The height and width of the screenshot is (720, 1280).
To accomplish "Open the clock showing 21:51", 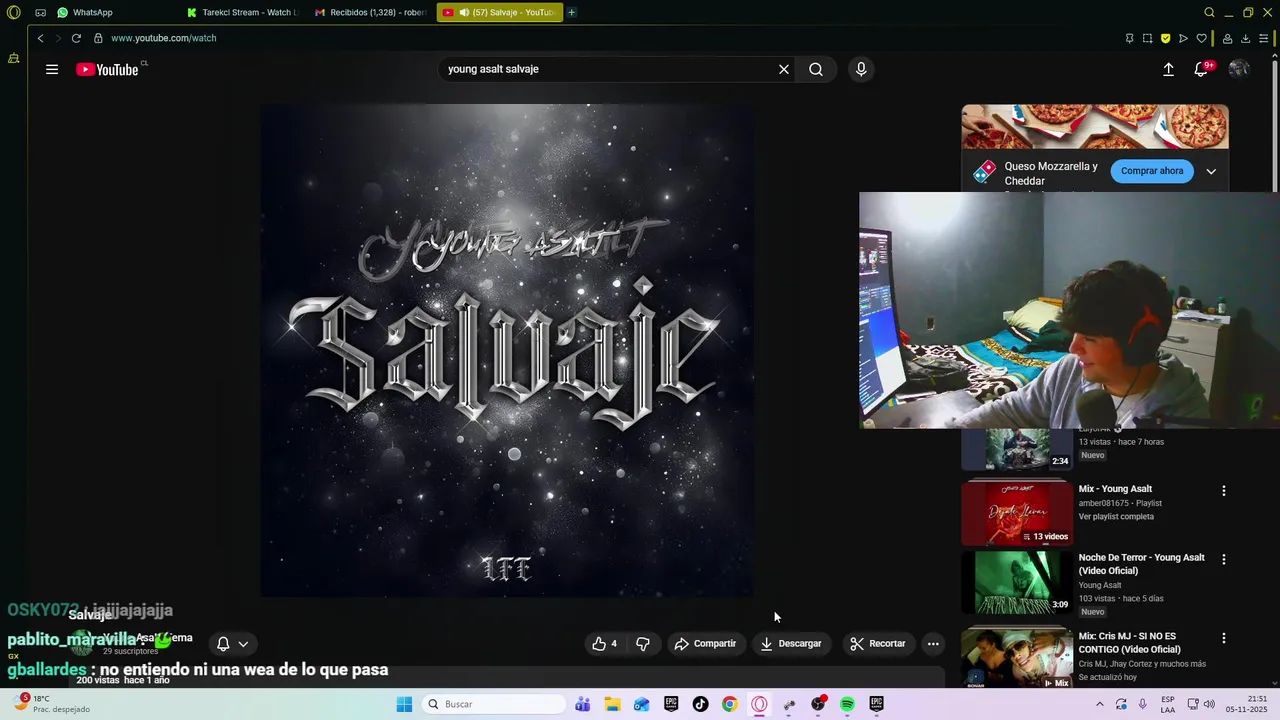I will click(x=1247, y=704).
